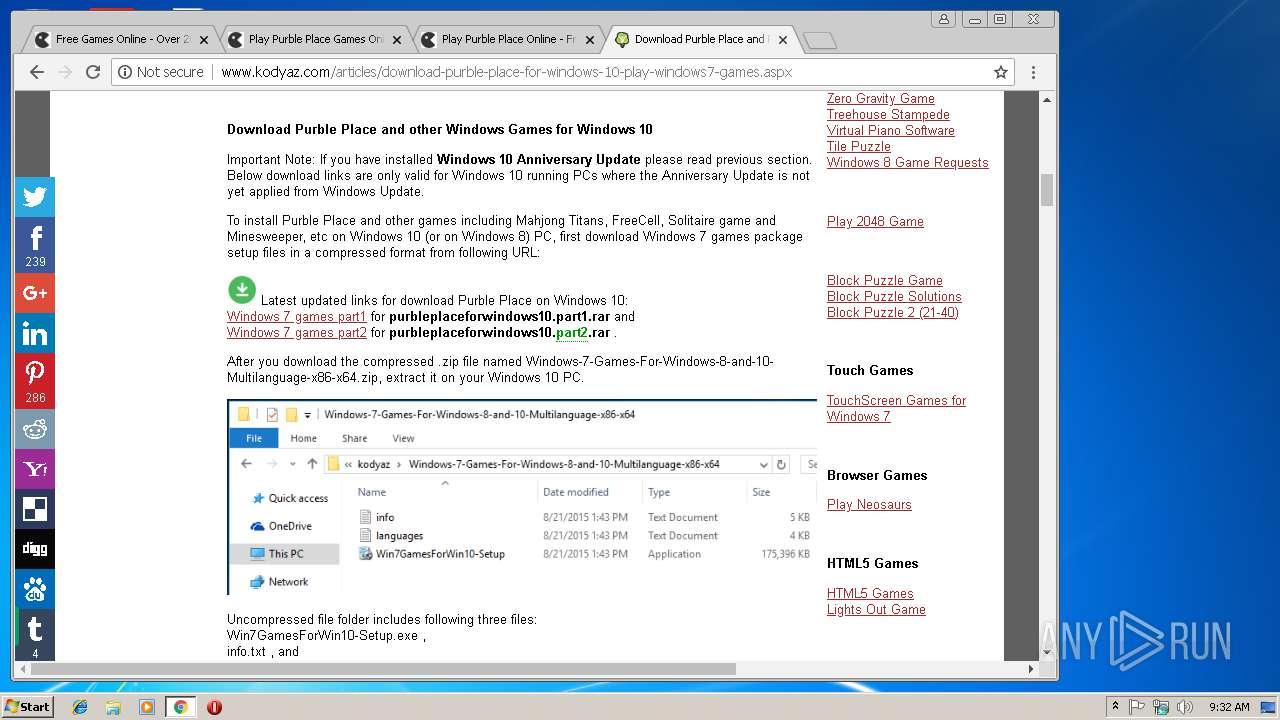Open red Opera-style taskbar icon
This screenshot has height=720, width=1280.
(x=214, y=707)
